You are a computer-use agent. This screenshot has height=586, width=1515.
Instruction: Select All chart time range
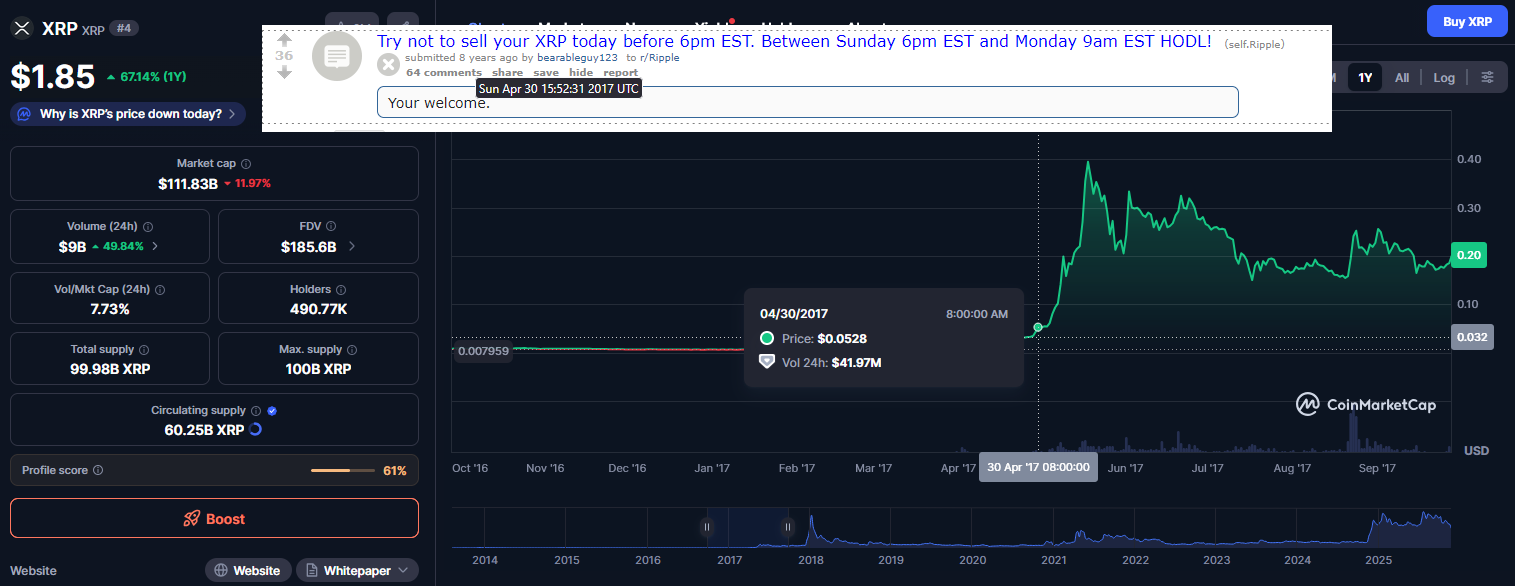1402,78
